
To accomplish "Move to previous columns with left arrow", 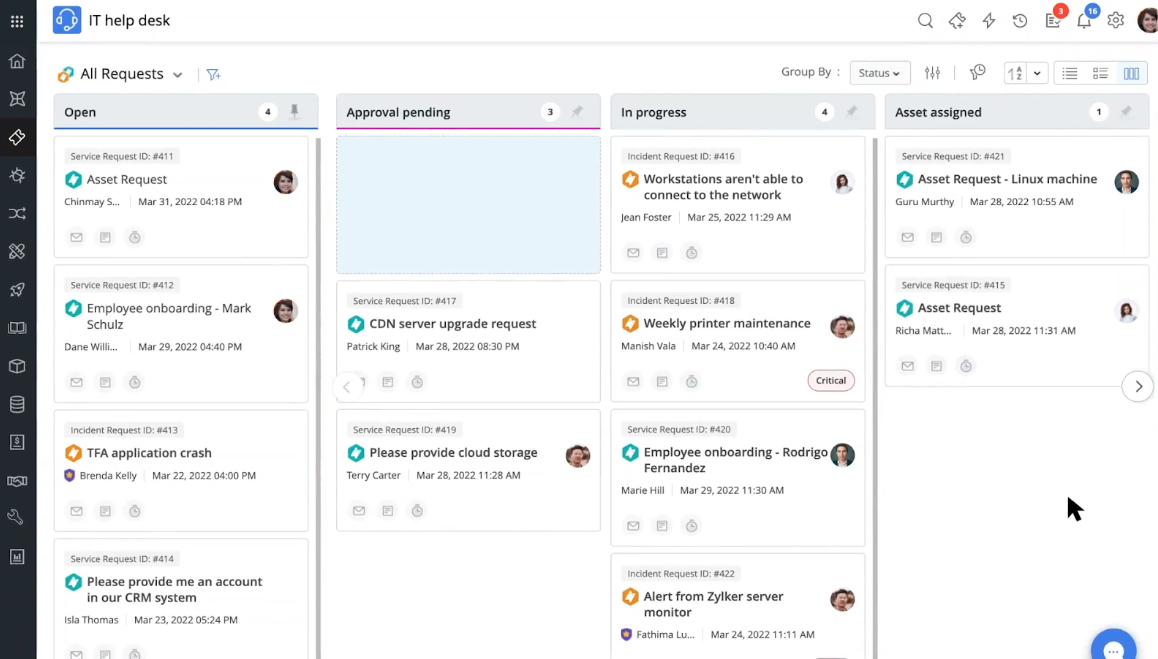I will tap(346, 386).
